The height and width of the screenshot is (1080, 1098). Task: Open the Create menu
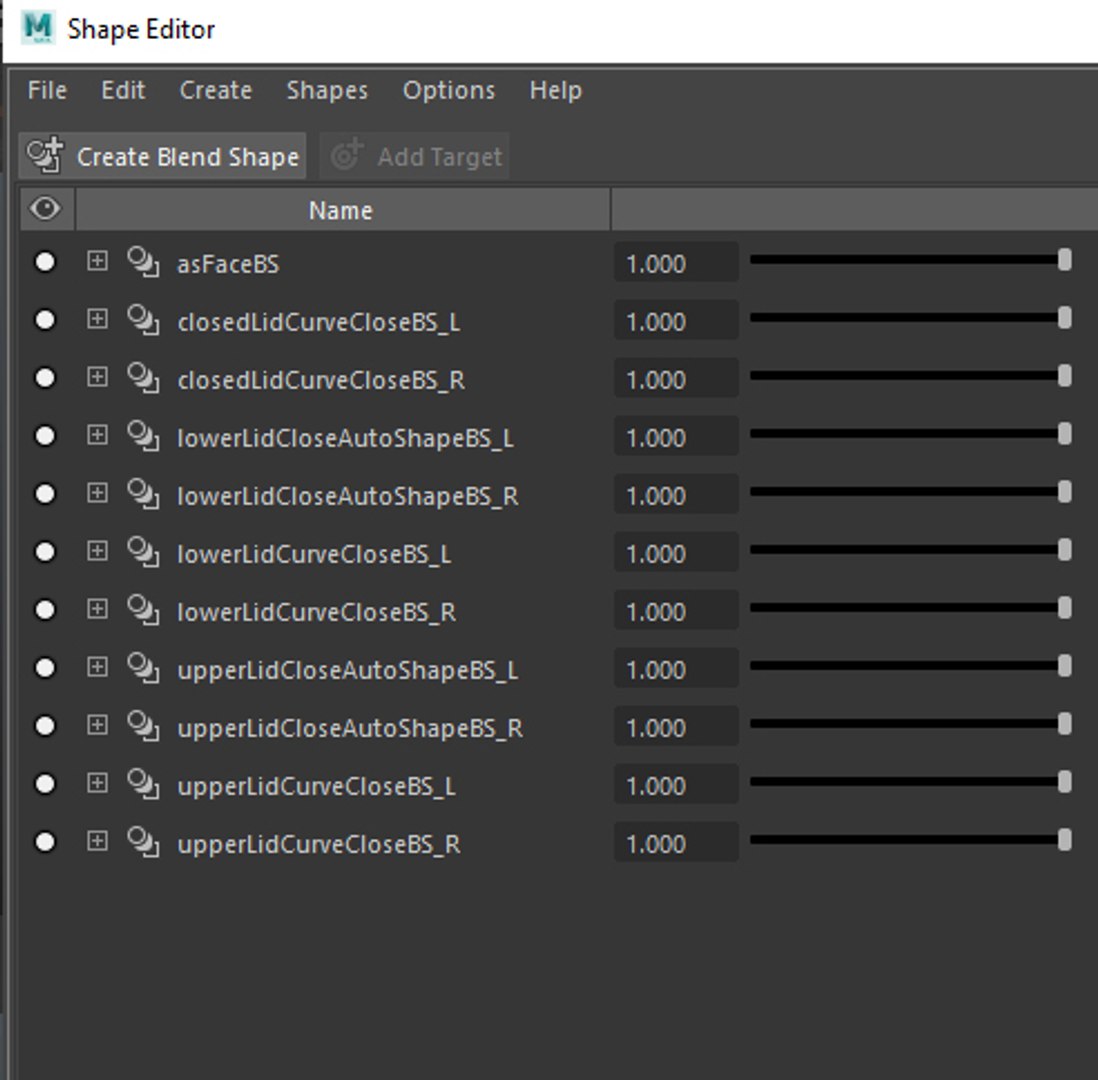click(x=216, y=90)
